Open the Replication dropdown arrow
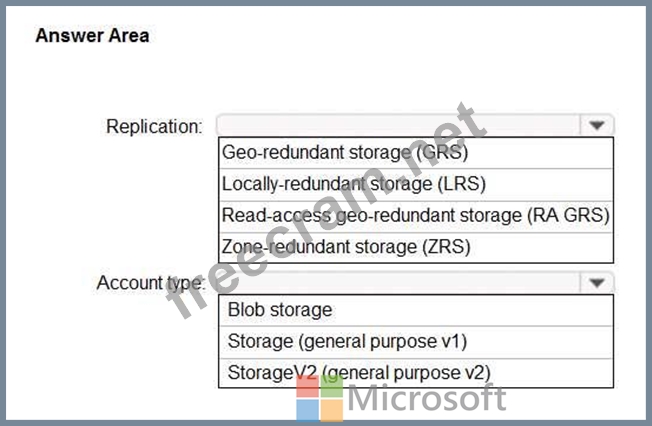Viewport: 652px width, 426px height. coord(597,125)
